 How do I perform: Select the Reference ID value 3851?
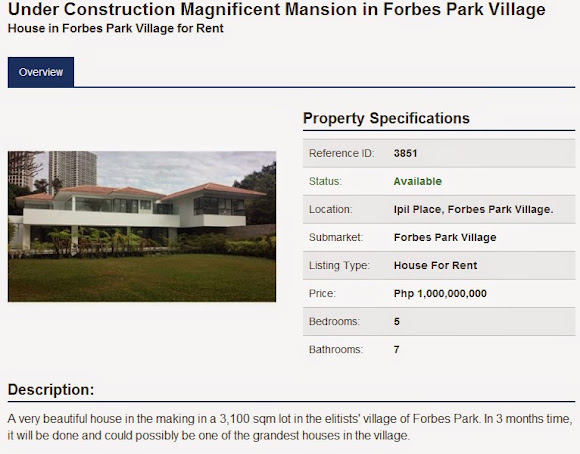click(x=405, y=153)
